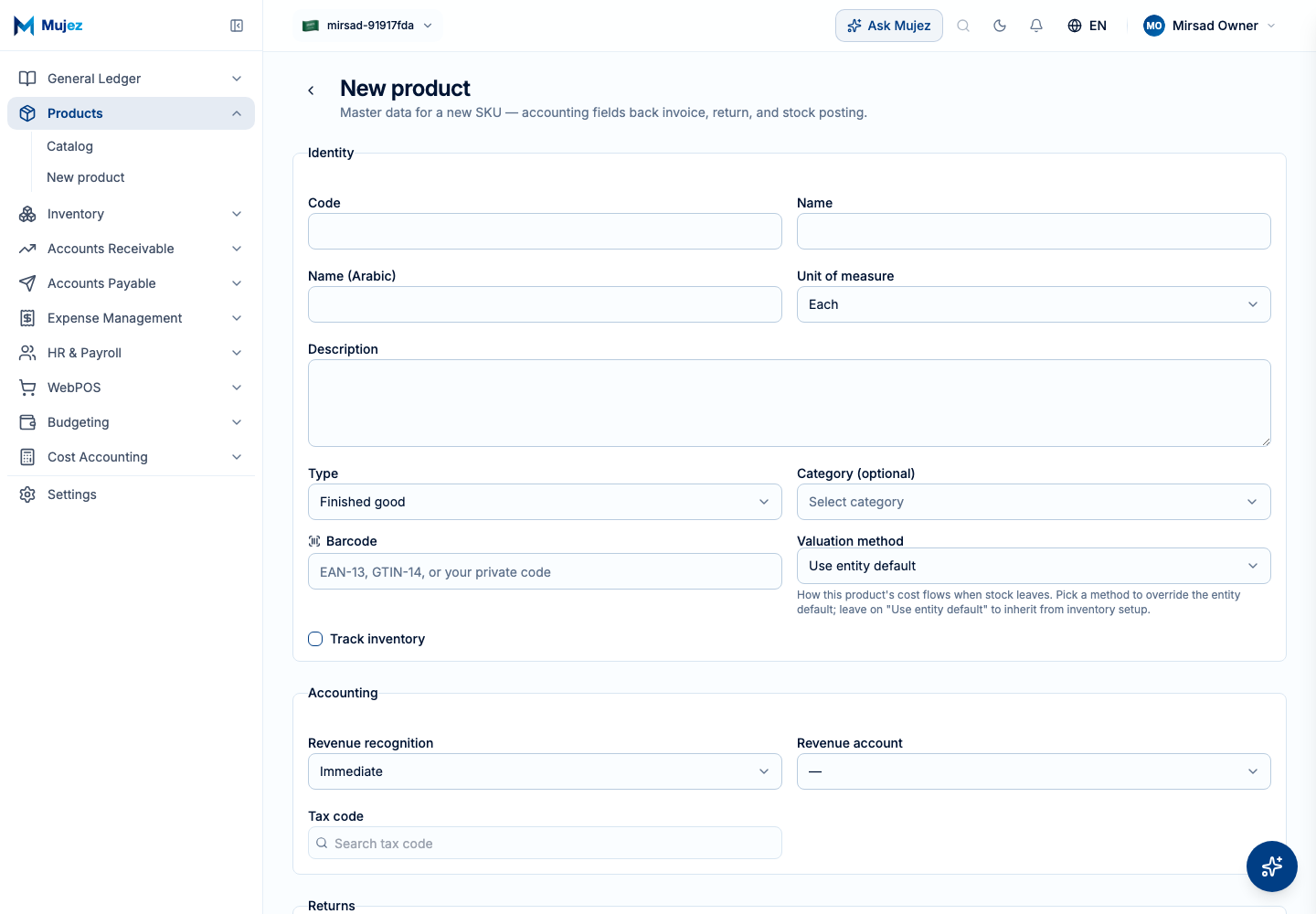This screenshot has height=914, width=1316.
Task: Click the Inventory boxes icon
Action: click(27, 214)
